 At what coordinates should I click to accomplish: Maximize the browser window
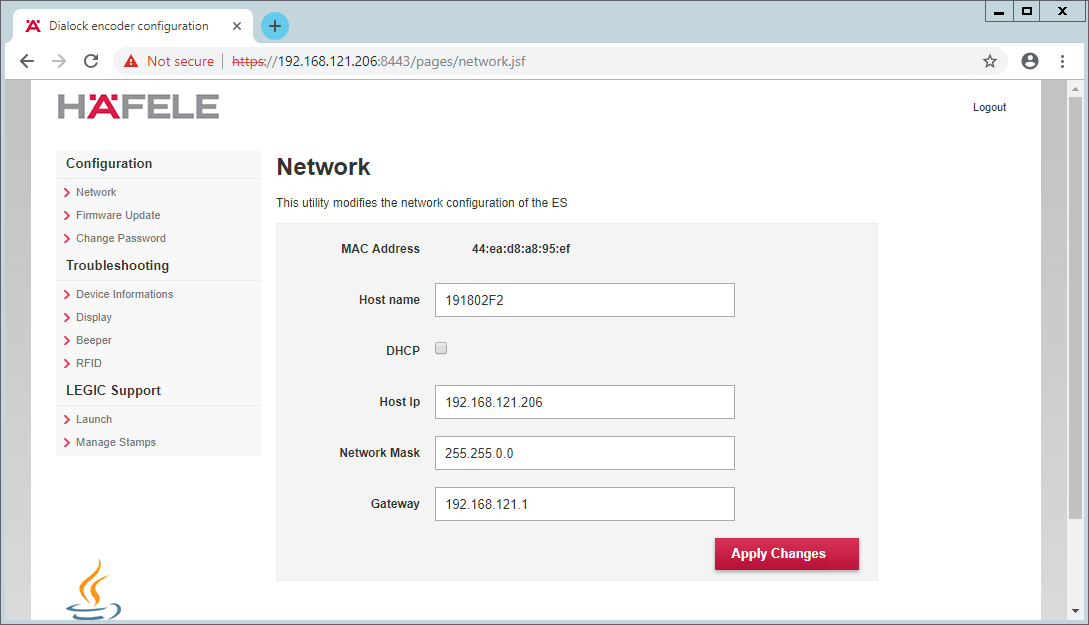click(x=1026, y=11)
